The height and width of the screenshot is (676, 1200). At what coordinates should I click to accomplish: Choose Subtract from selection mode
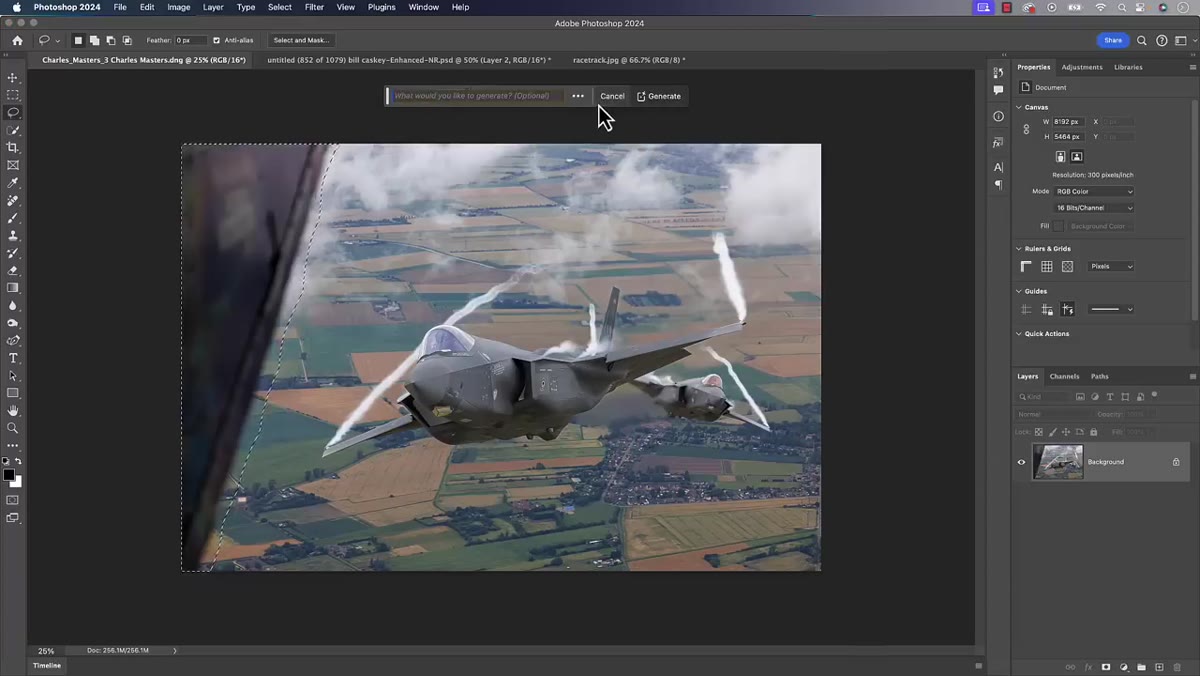(x=110, y=40)
